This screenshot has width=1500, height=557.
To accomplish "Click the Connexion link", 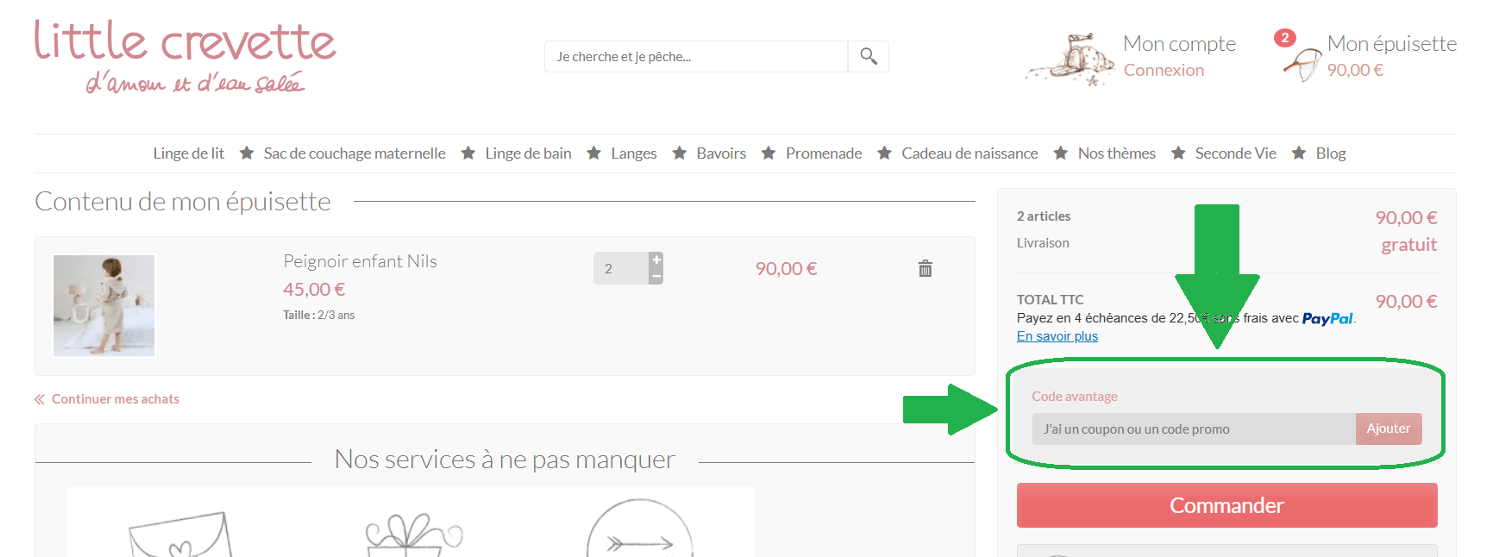I will click(x=1164, y=70).
